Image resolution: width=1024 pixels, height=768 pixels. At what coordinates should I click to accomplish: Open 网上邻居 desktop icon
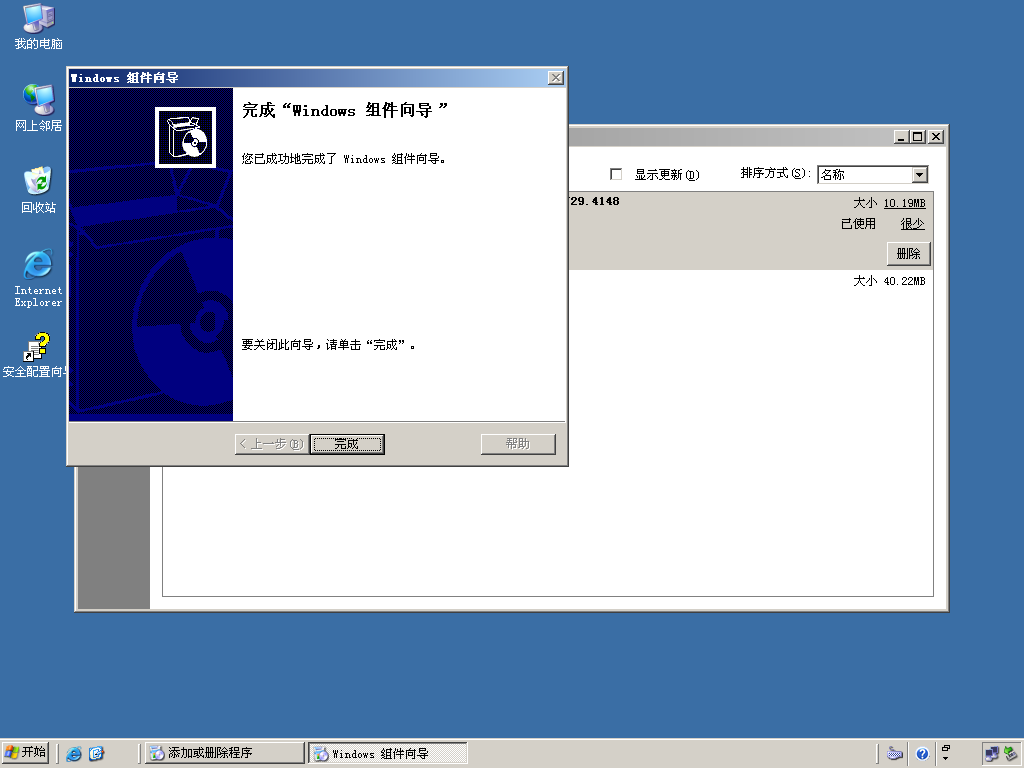[x=39, y=108]
